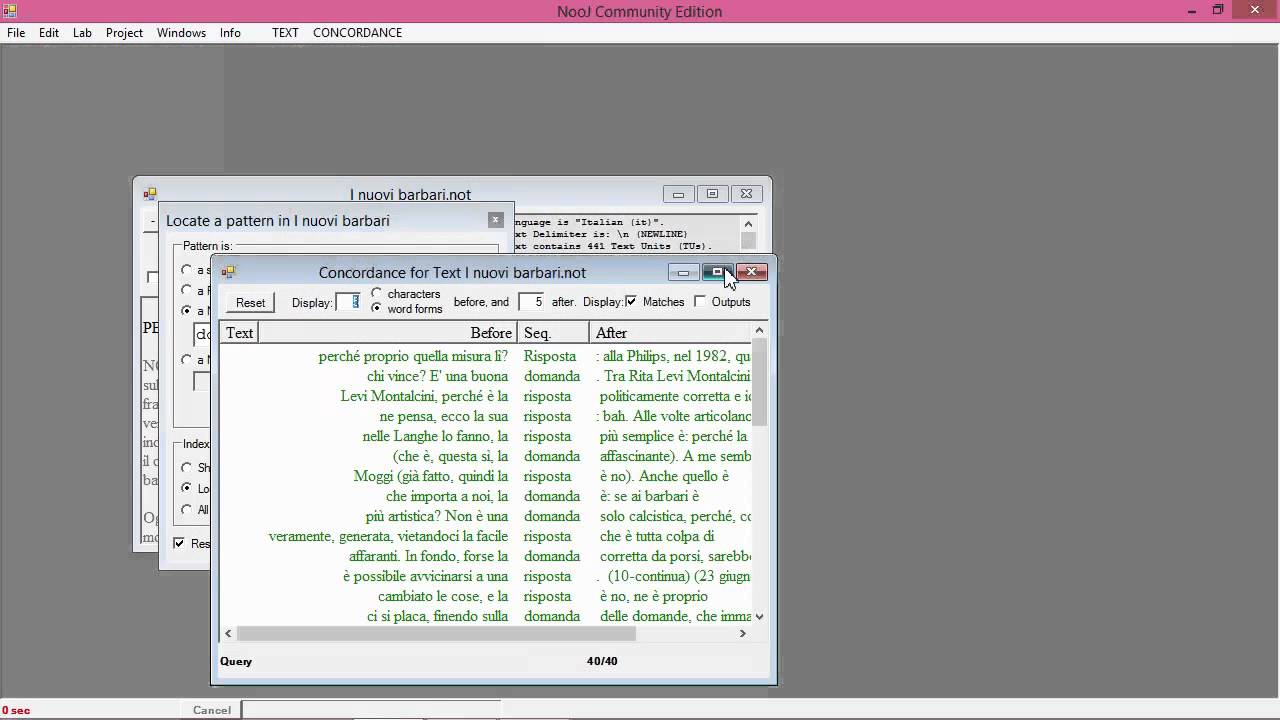Image resolution: width=1280 pixels, height=720 pixels.
Task: Minimize the I nuovi barbari.not window
Action: [678, 194]
